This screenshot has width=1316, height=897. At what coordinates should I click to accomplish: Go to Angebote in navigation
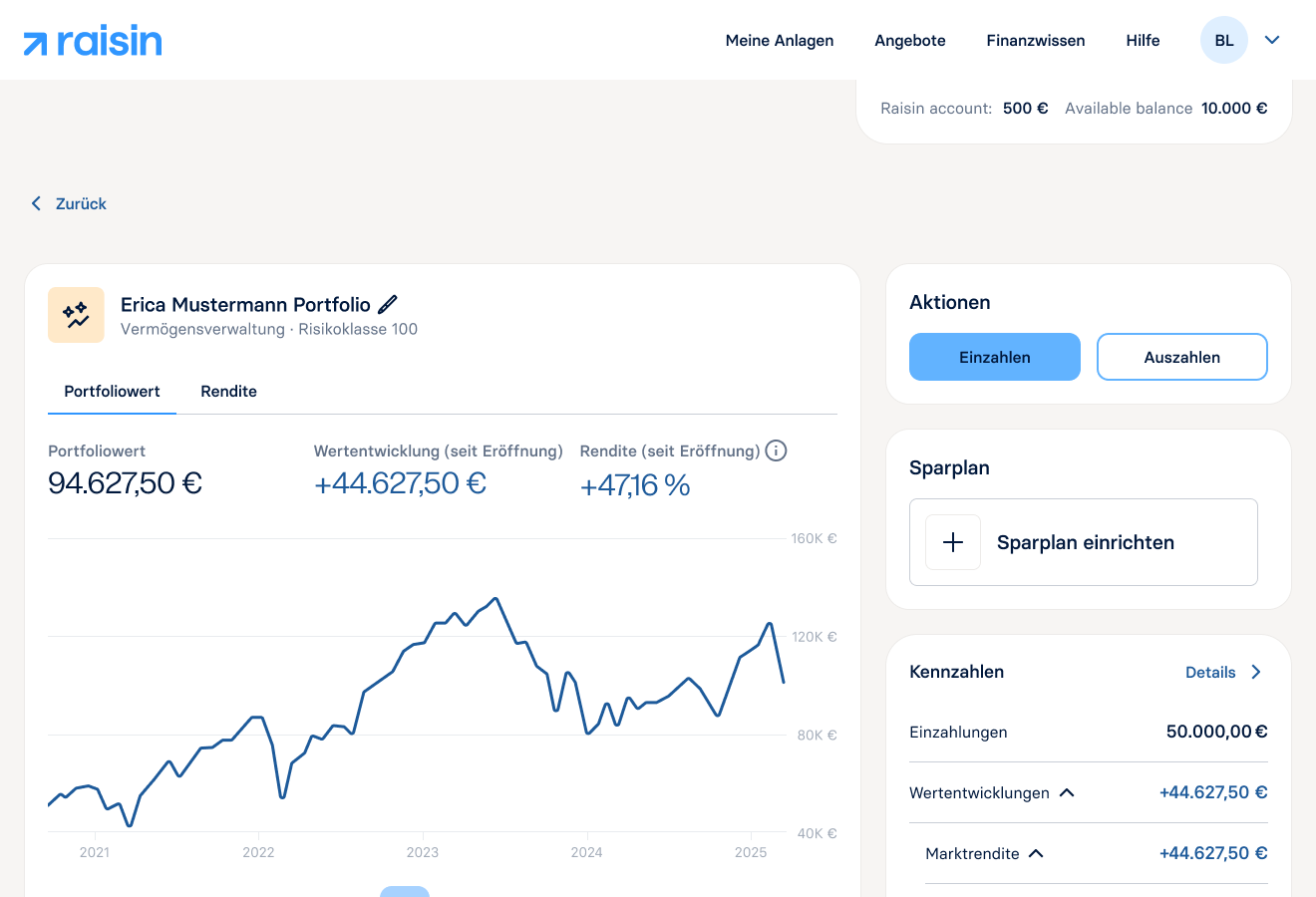(x=910, y=41)
